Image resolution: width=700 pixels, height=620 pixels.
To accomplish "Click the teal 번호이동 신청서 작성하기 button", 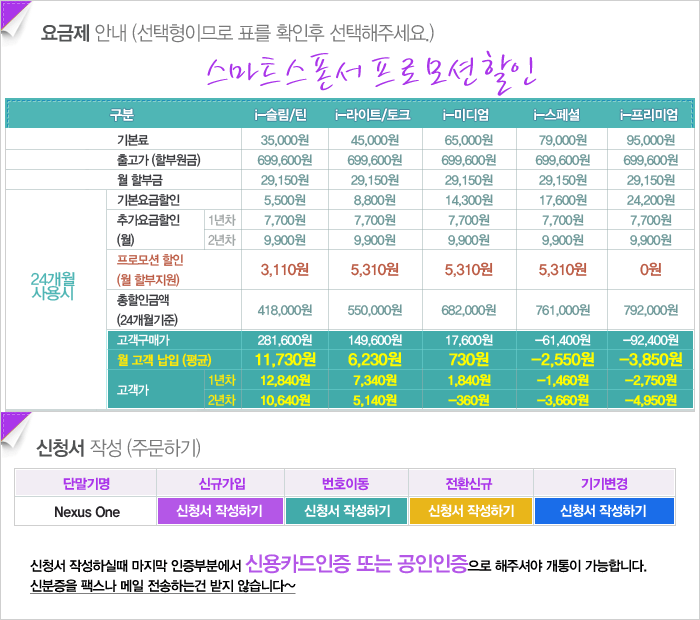I will pyautogui.click(x=347, y=511).
